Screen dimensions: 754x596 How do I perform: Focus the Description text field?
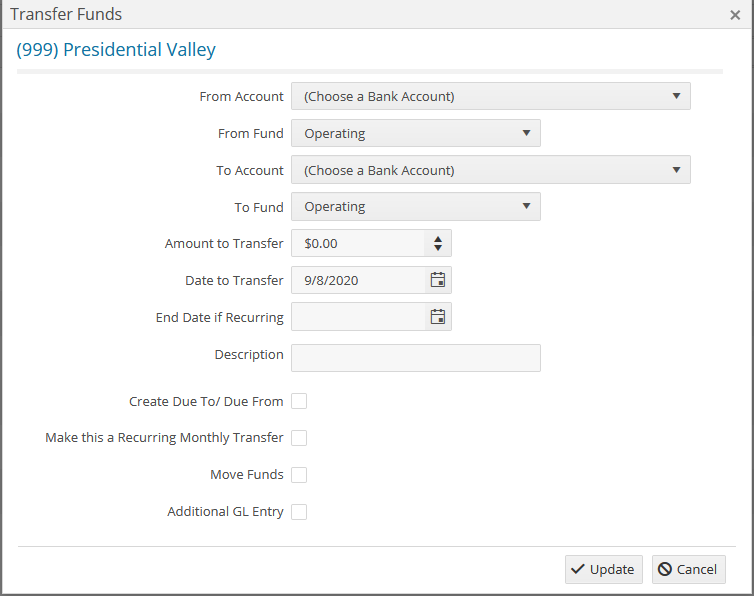tap(415, 358)
